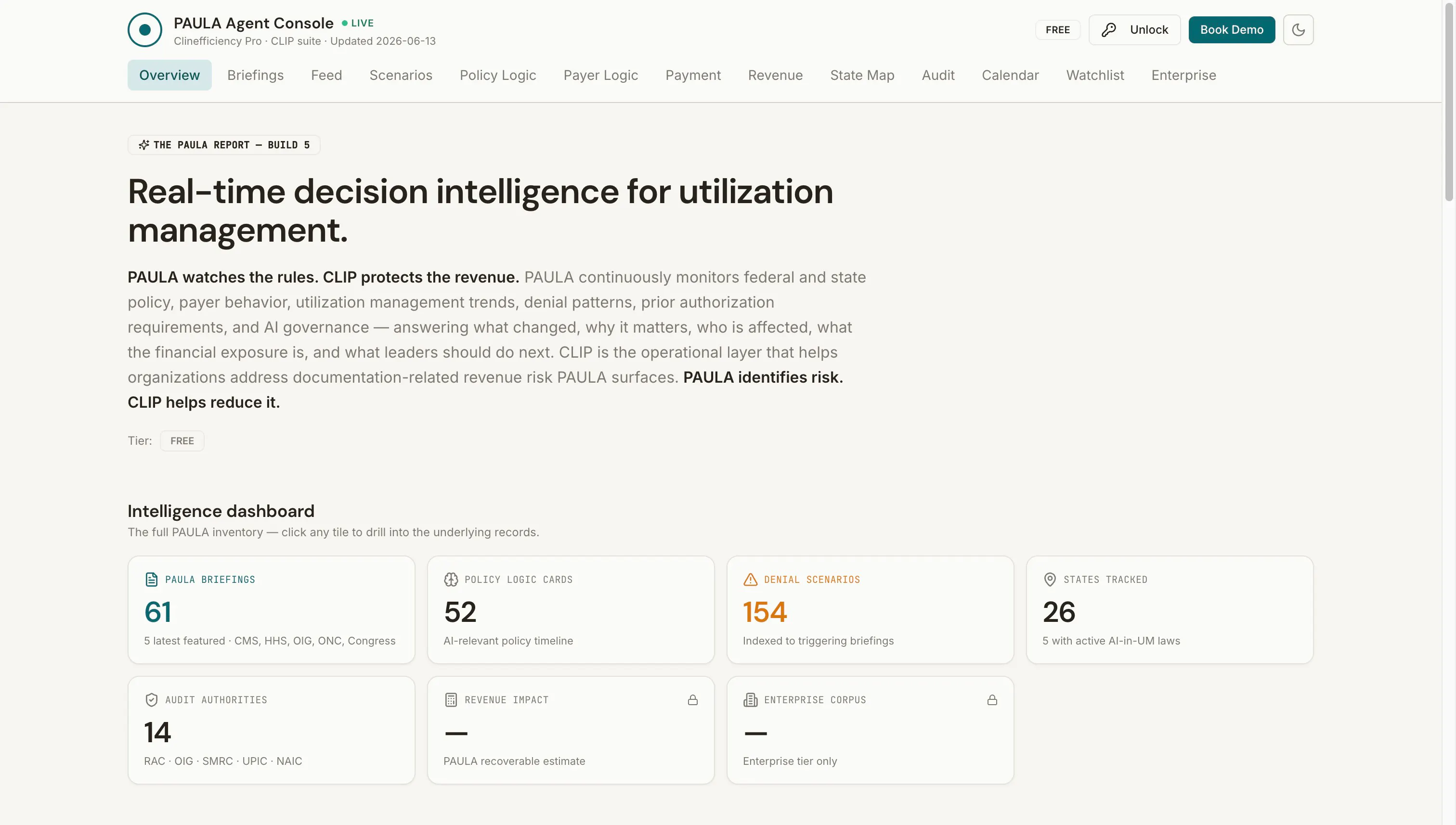Screen dimensions: 1456x825
Task: Select the Overview tab
Action: coord(169,76)
